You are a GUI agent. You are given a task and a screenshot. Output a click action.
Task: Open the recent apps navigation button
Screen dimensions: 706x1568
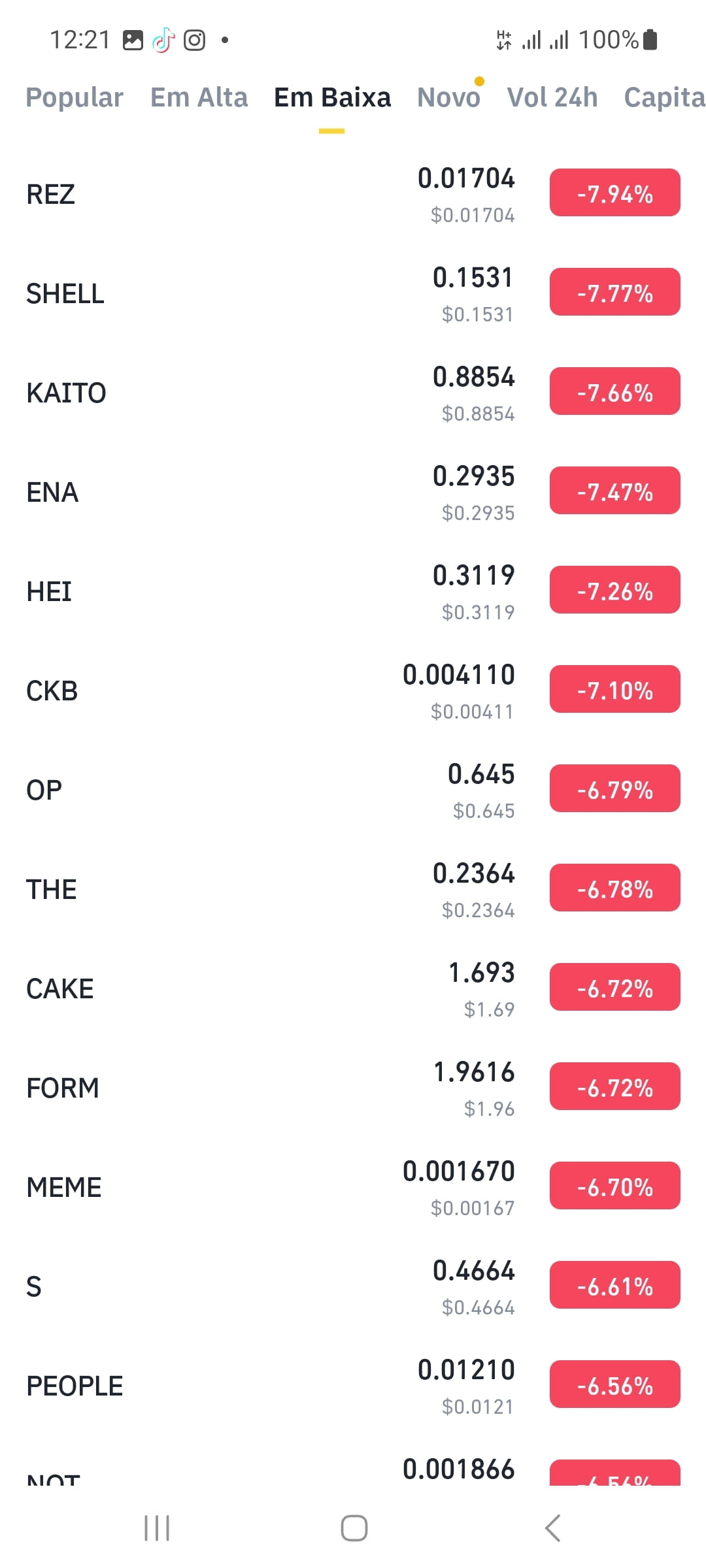pos(157,1528)
